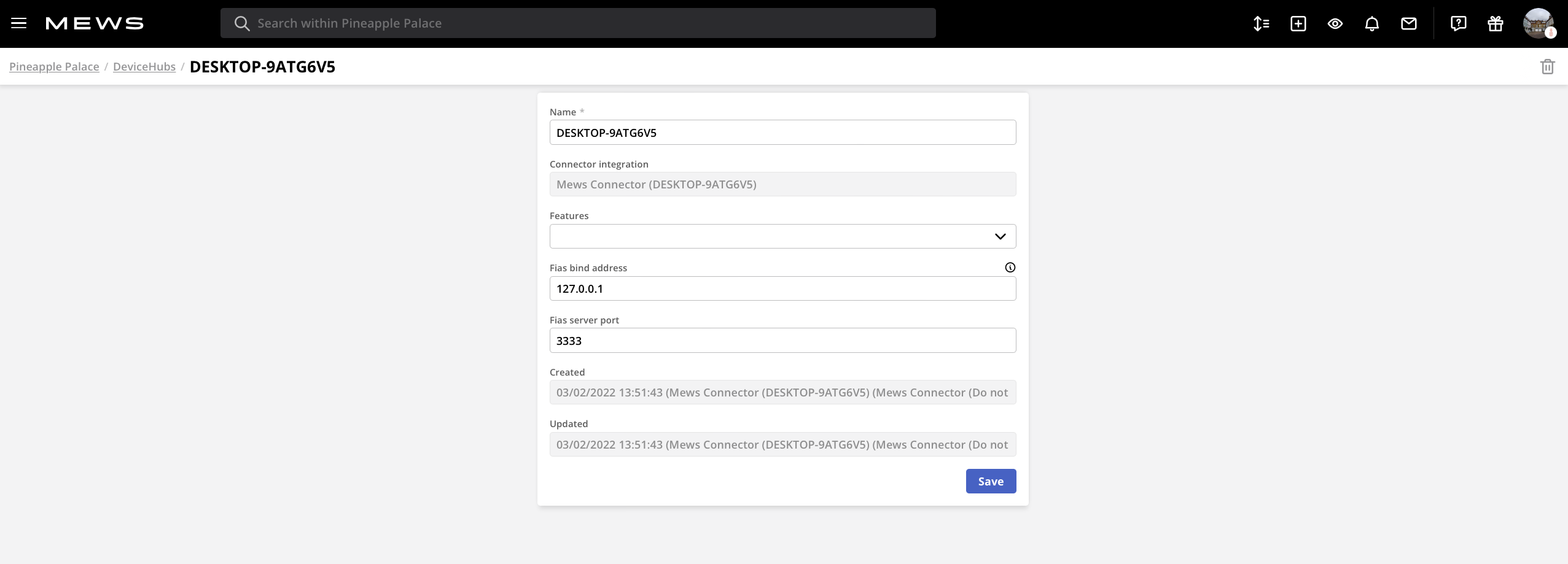Open the DeviceHubs breadcrumb link

click(144, 66)
